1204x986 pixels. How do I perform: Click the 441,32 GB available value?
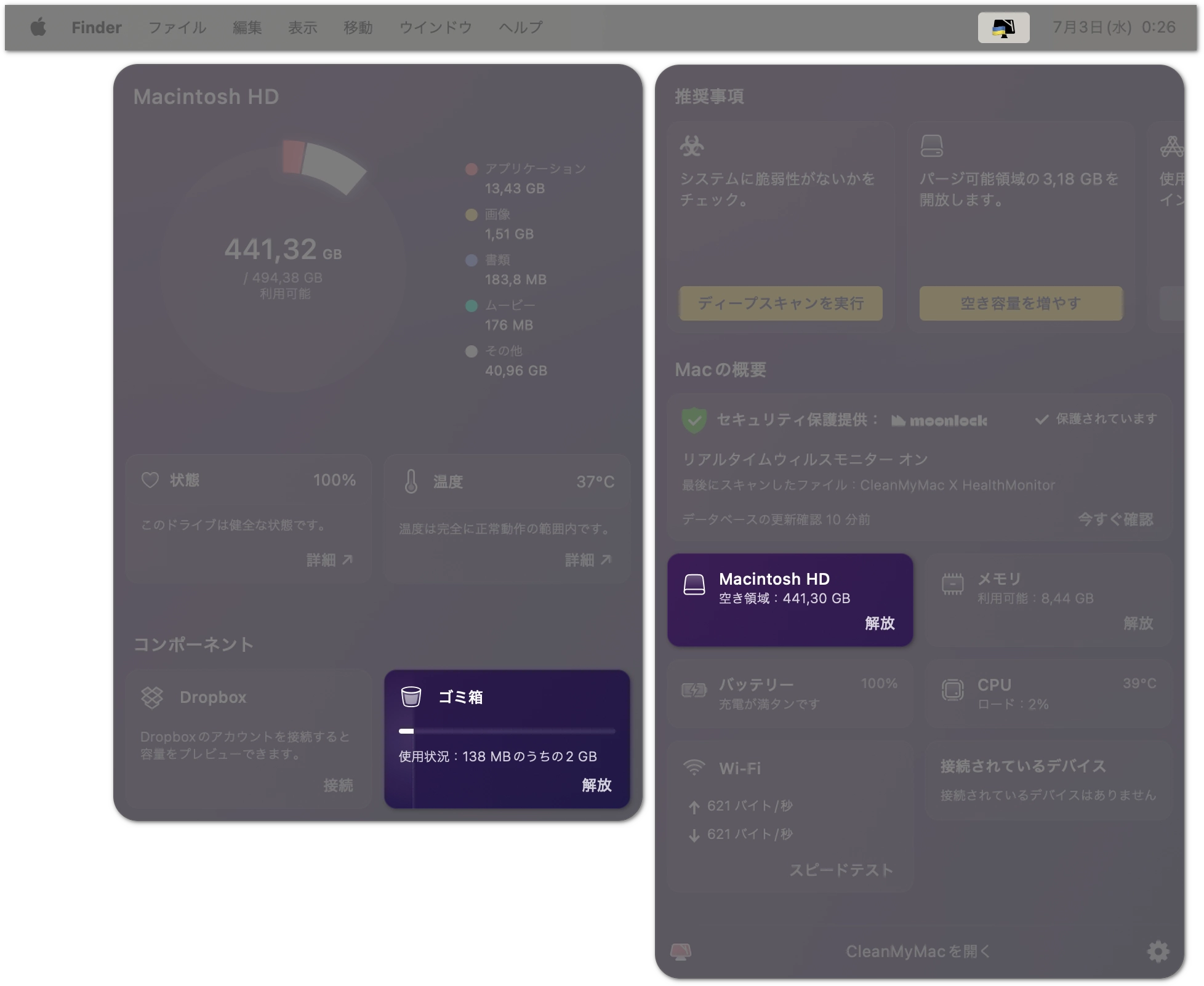tap(283, 249)
